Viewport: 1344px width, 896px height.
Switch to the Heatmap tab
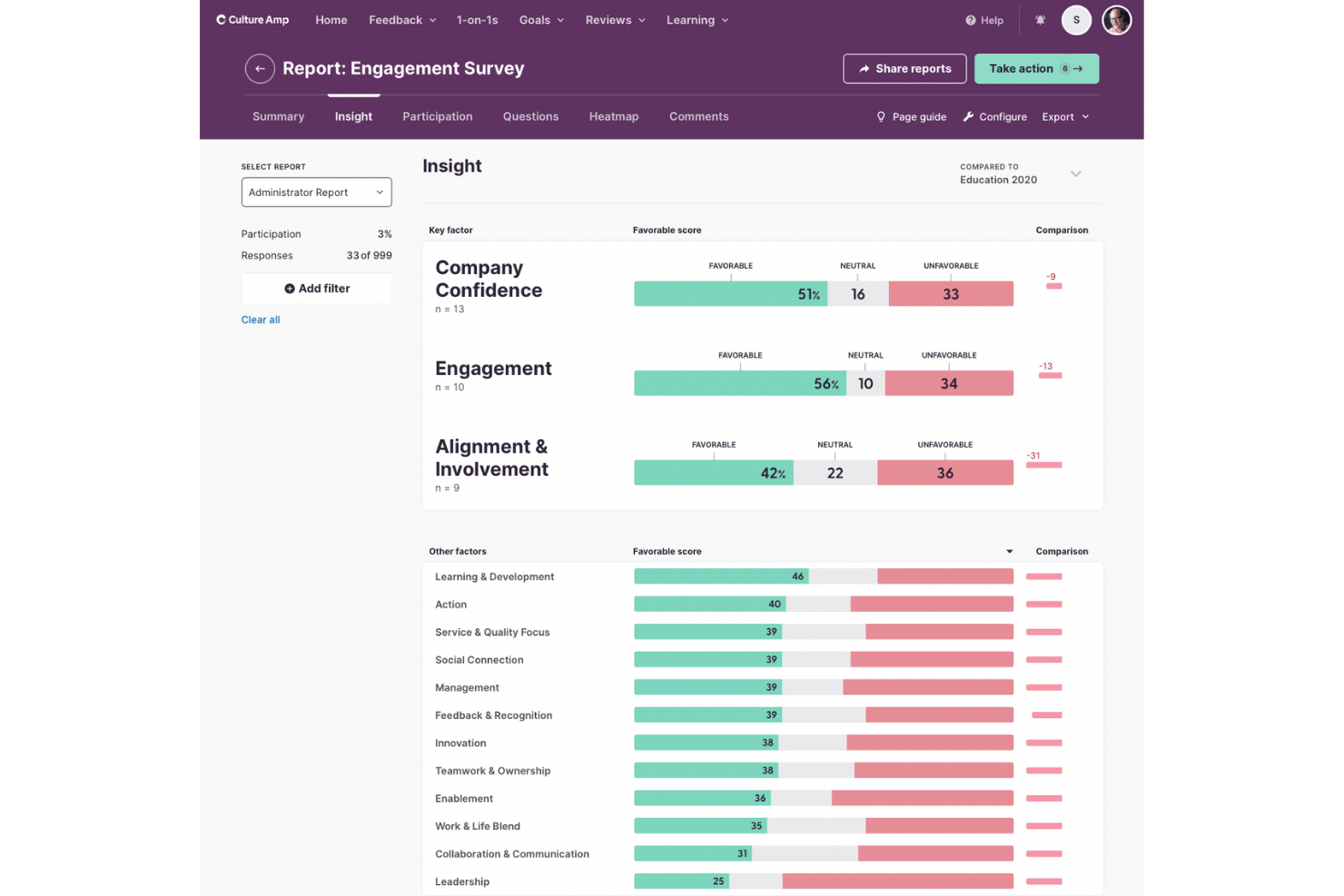614,117
